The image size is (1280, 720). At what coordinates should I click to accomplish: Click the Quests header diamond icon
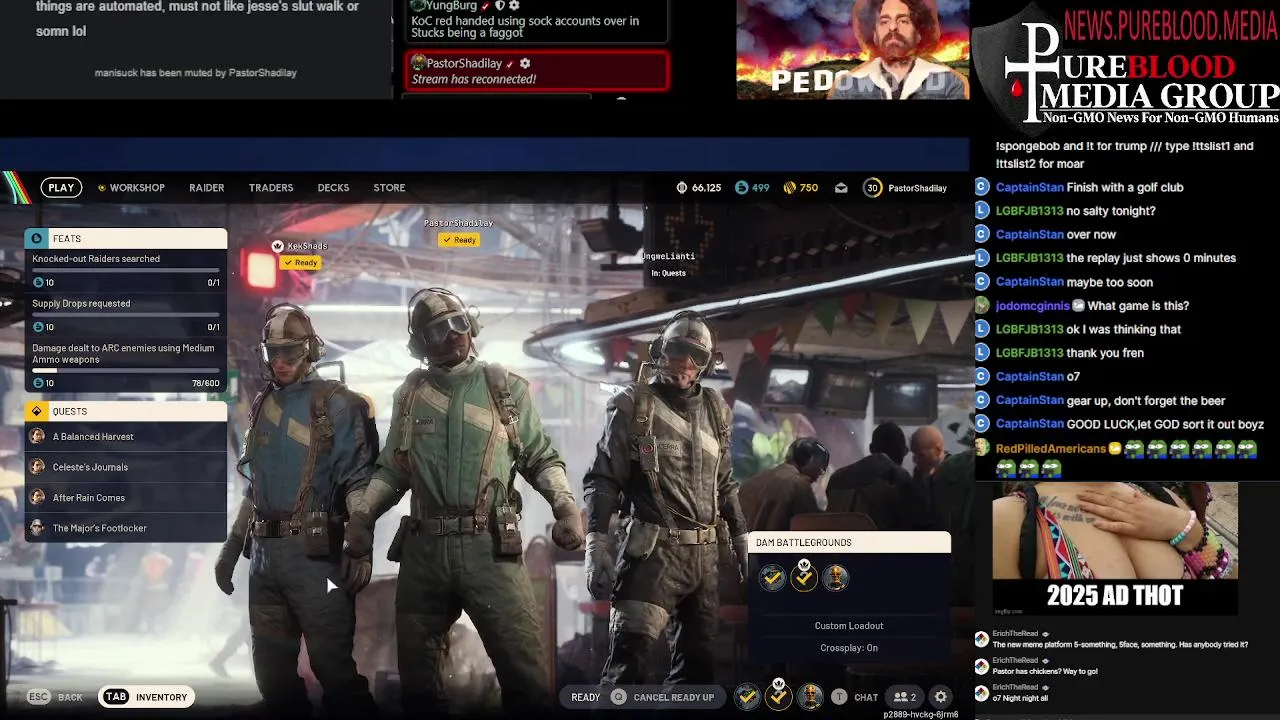click(x=37, y=411)
